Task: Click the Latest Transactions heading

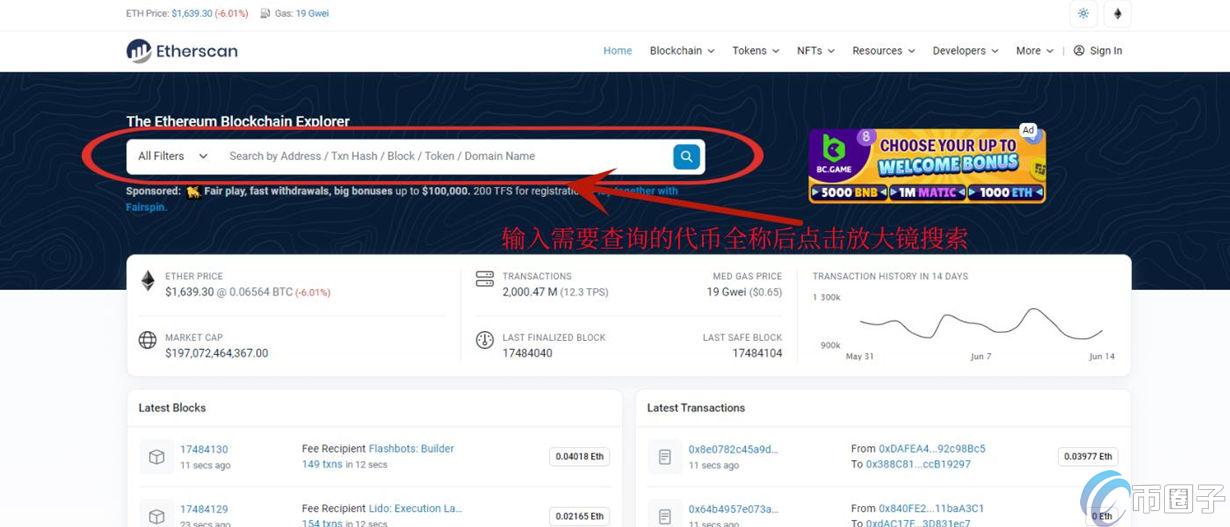Action: tap(696, 408)
